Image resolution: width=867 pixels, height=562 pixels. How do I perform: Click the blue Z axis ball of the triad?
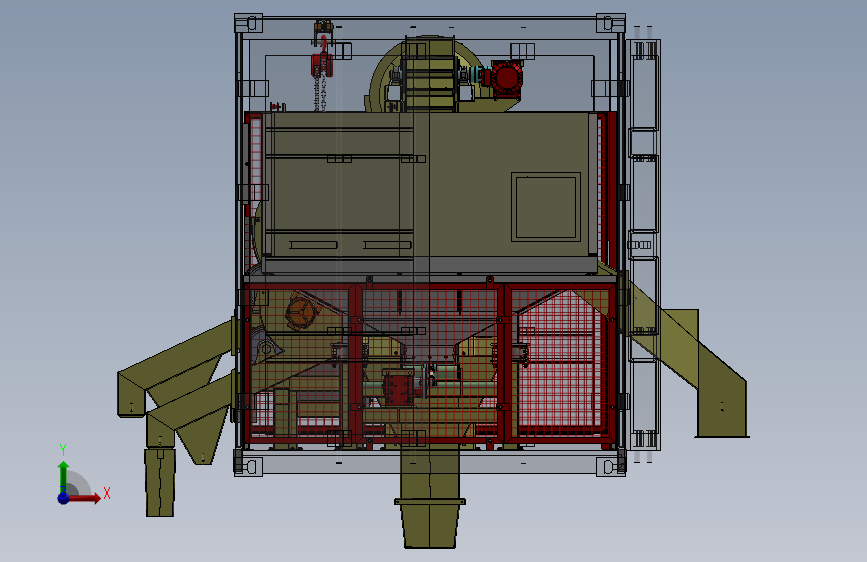63,498
